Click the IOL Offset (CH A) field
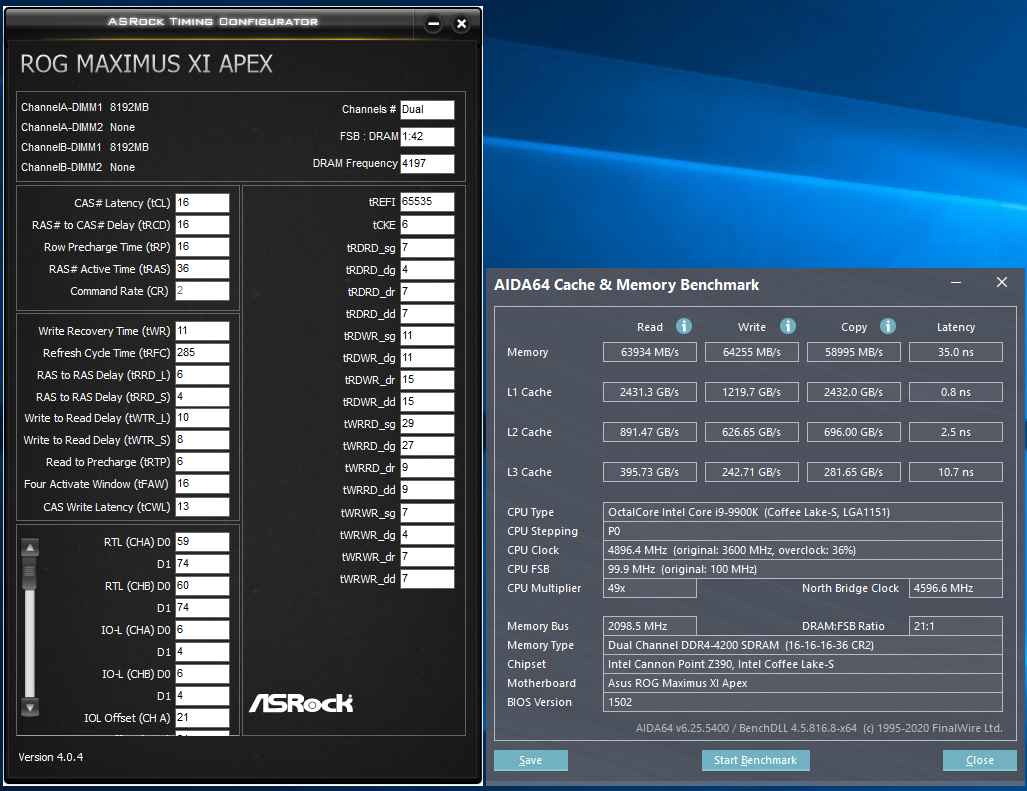 (202, 718)
